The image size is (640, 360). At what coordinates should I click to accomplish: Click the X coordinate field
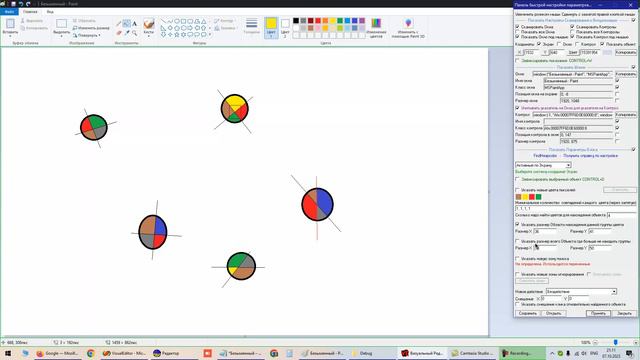[531, 53]
